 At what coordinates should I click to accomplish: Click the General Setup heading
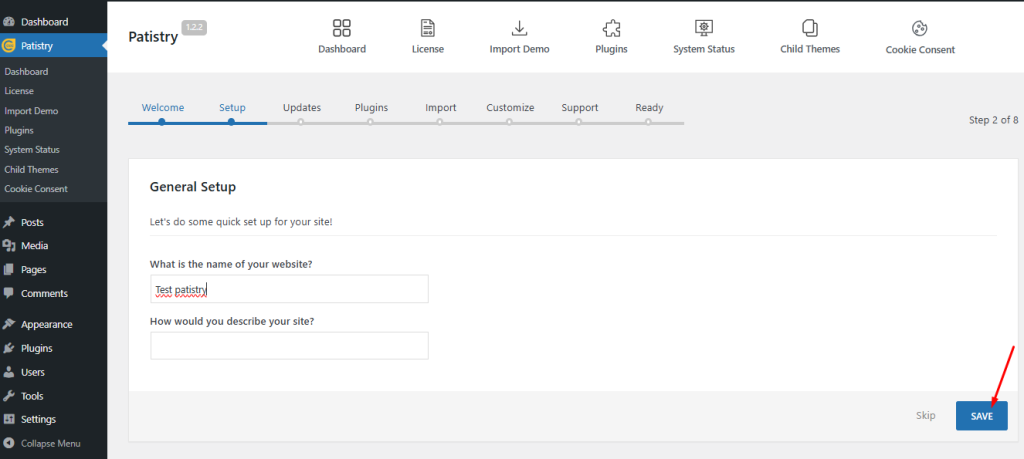pyautogui.click(x=193, y=187)
